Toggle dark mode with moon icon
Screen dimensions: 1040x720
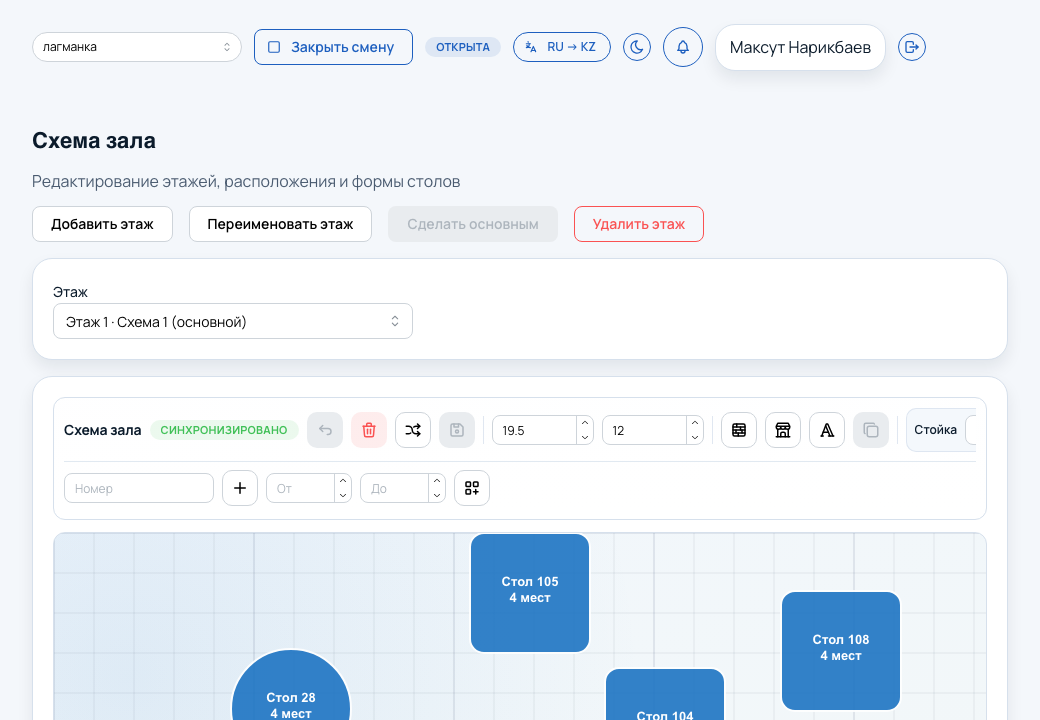[637, 47]
